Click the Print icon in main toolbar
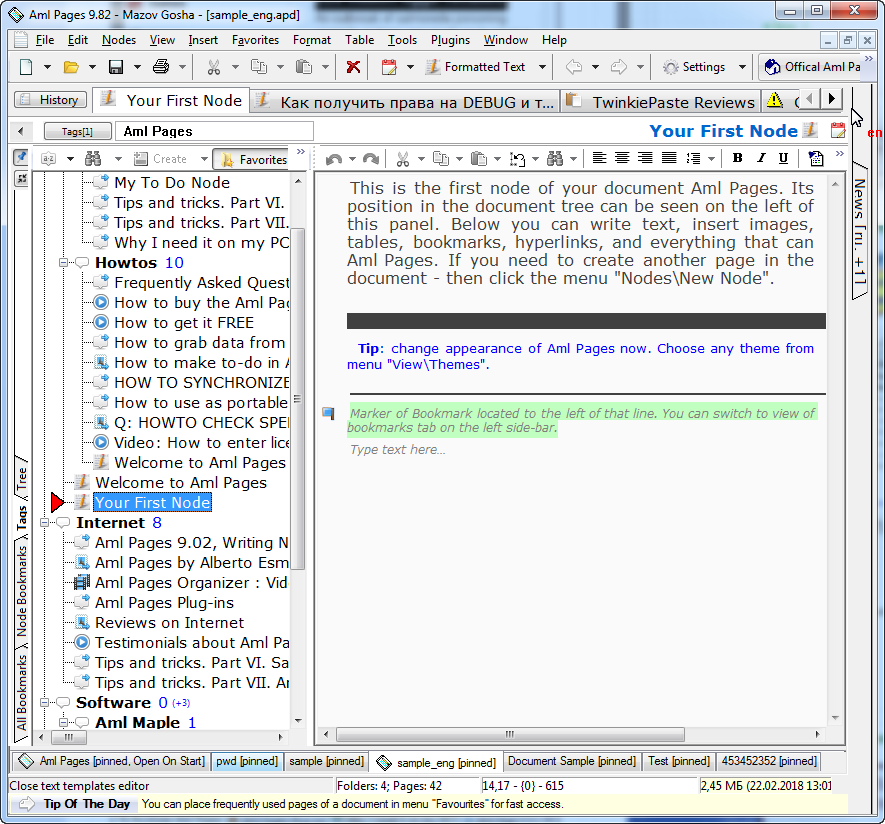 pos(161,67)
